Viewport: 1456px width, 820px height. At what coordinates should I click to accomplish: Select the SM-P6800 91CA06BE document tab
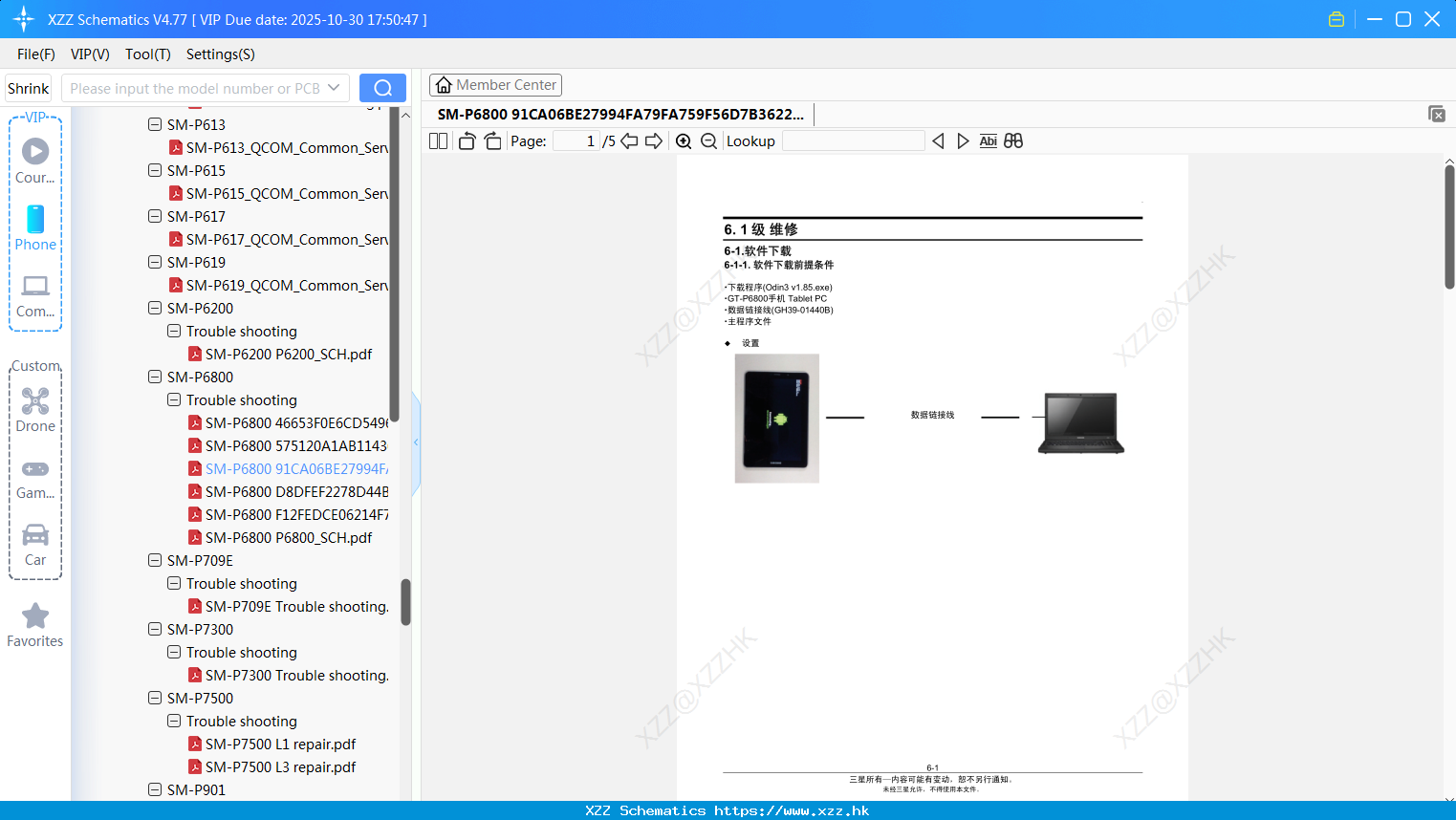(x=620, y=114)
